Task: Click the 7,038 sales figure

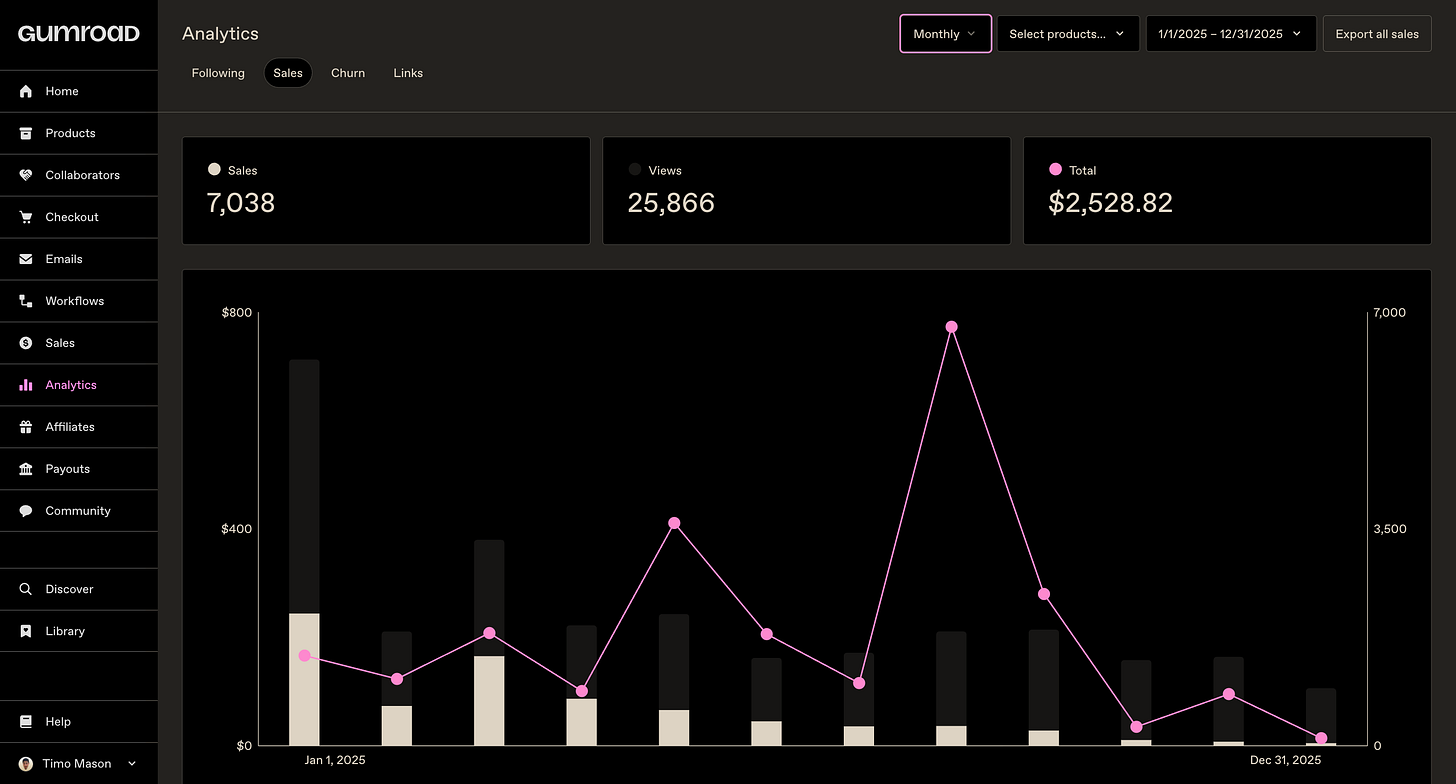Action: click(241, 203)
